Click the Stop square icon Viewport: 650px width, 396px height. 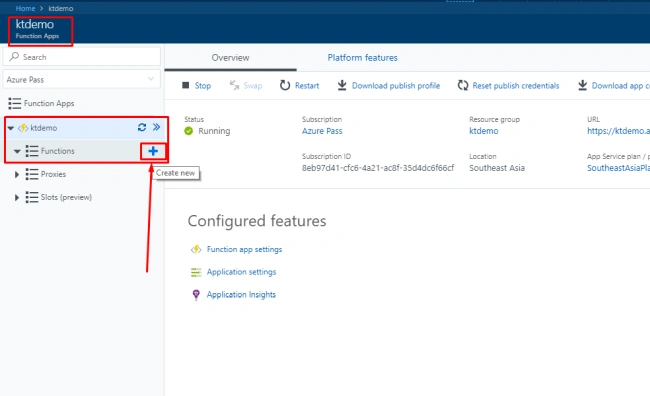pos(185,85)
